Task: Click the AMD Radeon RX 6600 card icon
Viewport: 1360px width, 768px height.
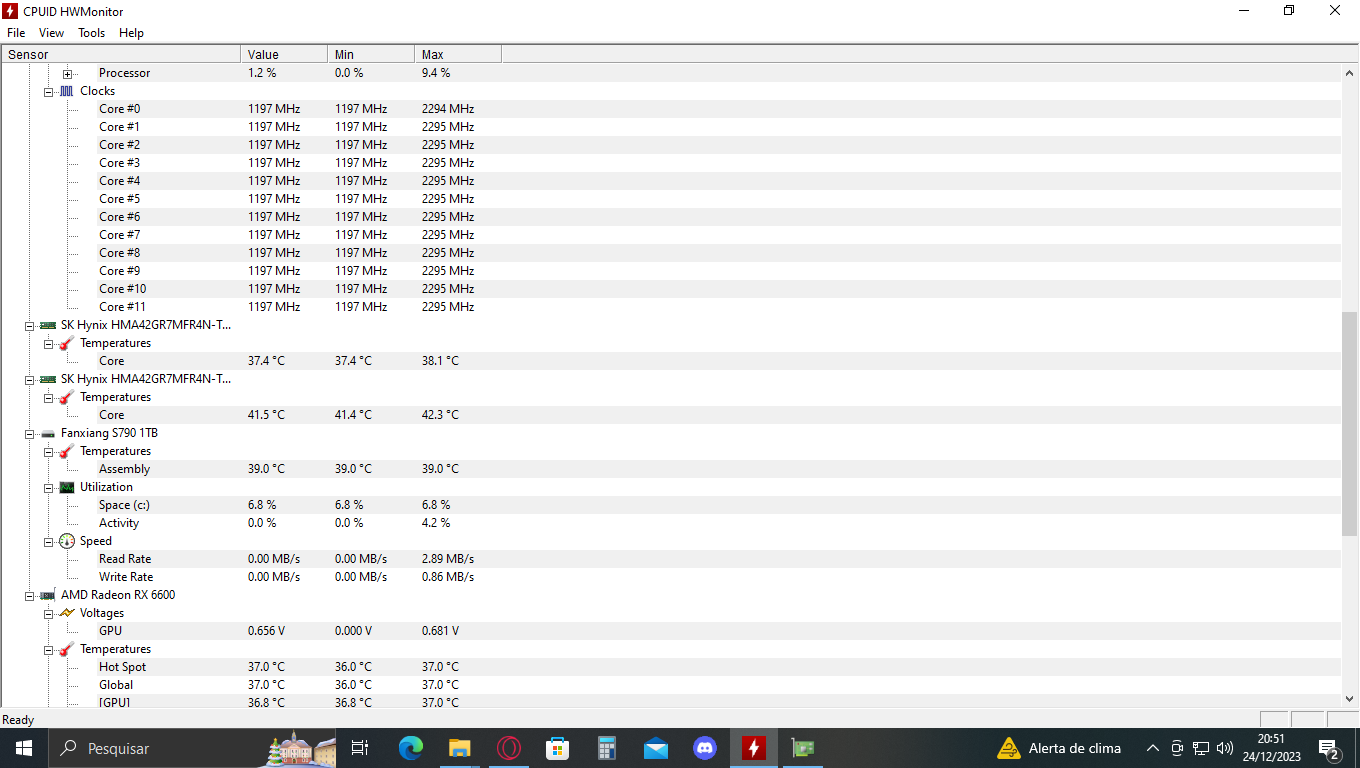Action: (48, 595)
